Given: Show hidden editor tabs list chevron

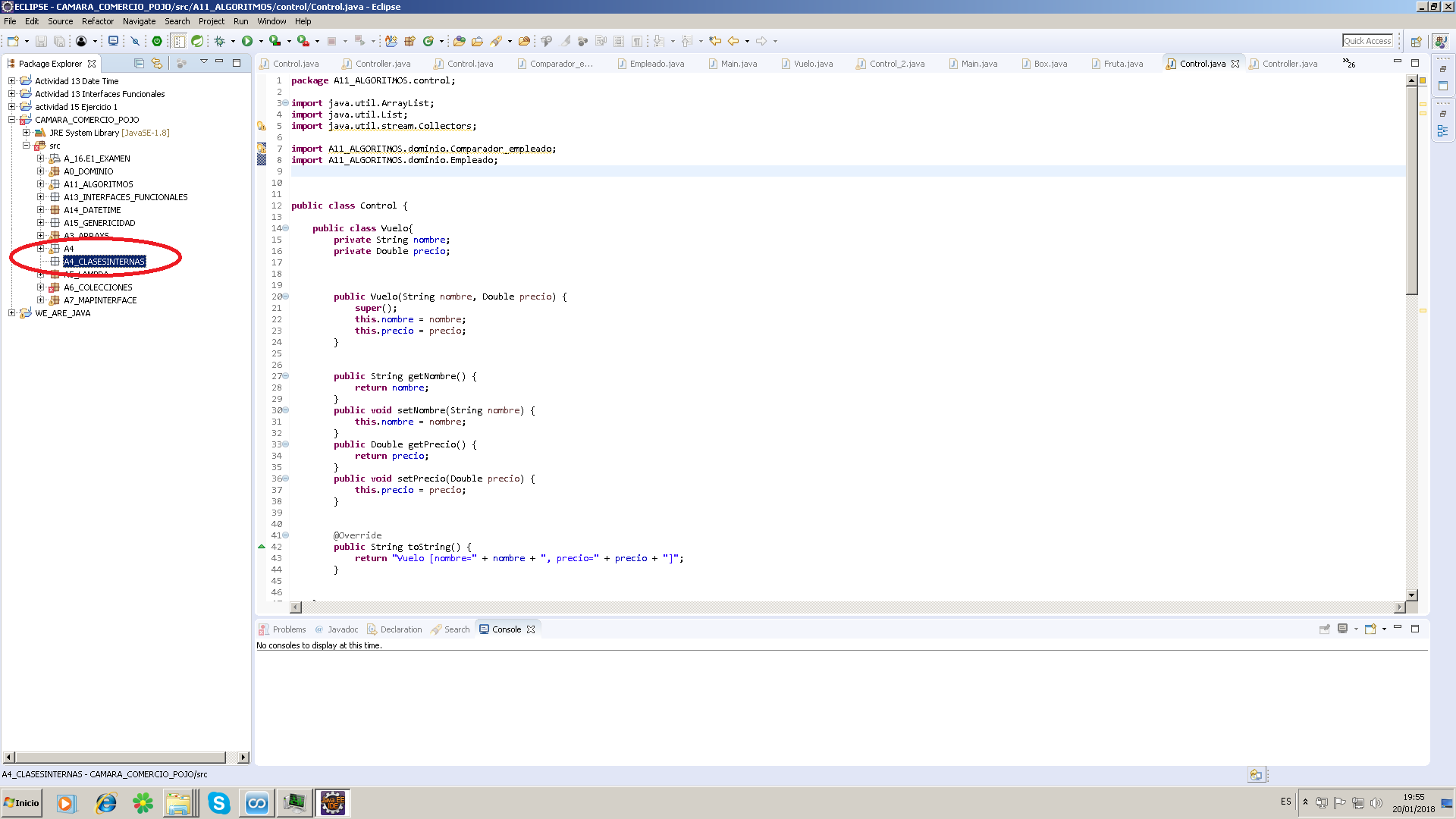Looking at the screenshot, I should click(x=1348, y=63).
